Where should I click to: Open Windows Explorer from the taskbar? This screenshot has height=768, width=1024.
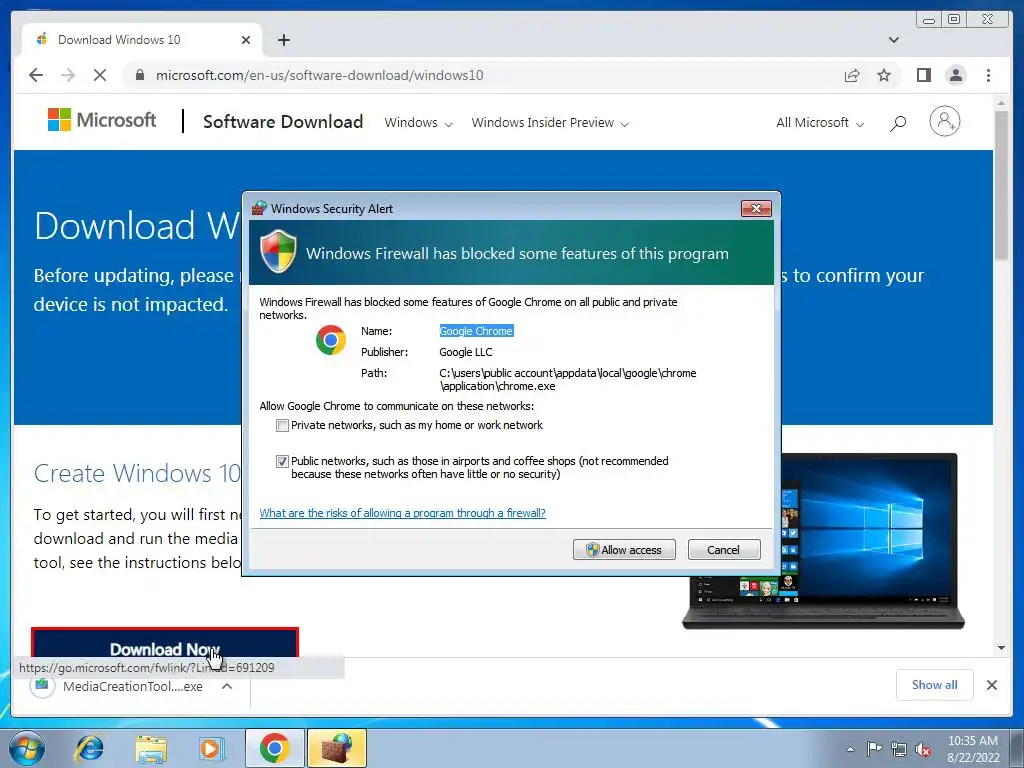tap(150, 748)
